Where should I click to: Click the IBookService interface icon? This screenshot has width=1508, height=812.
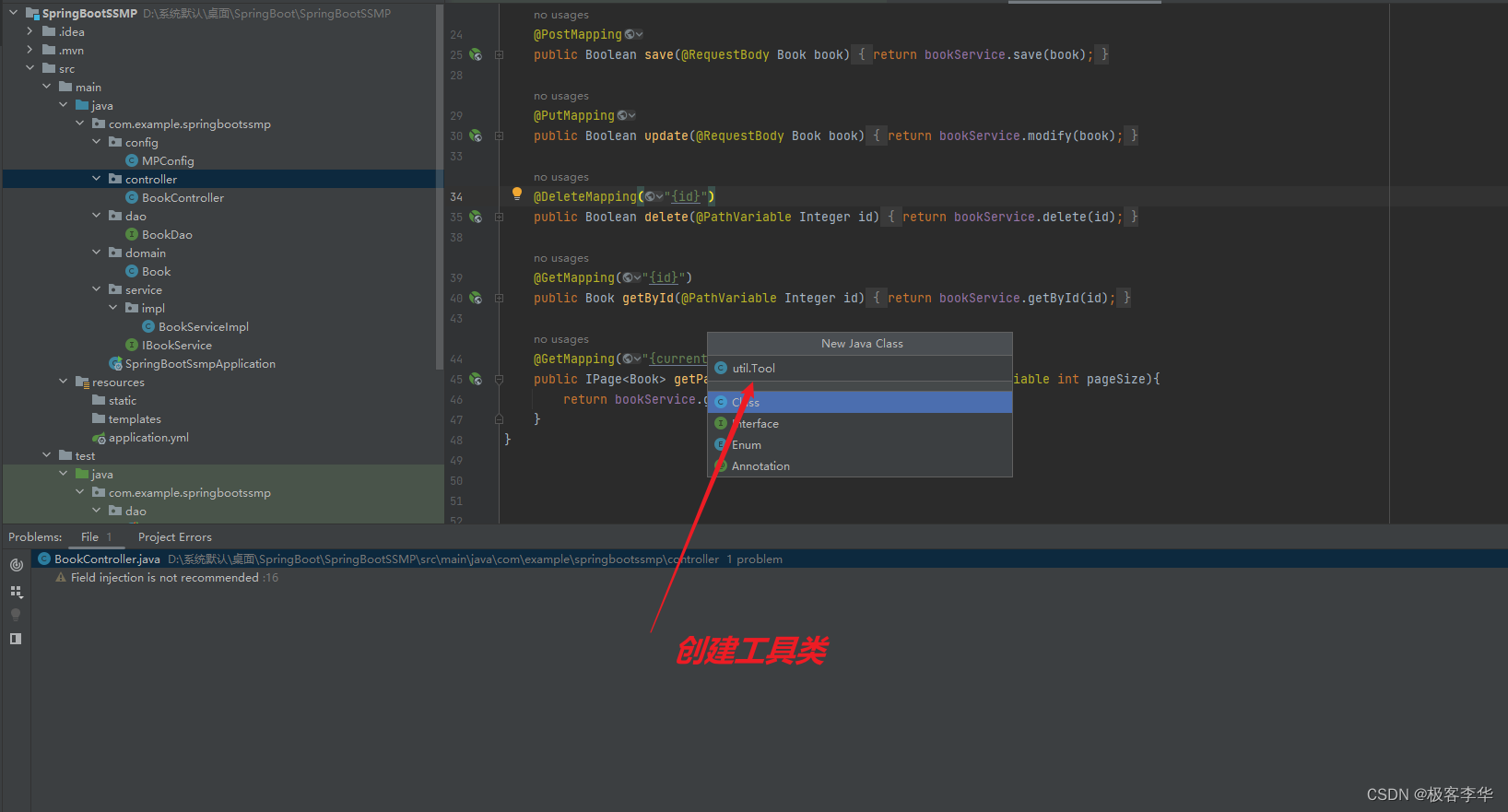(132, 345)
